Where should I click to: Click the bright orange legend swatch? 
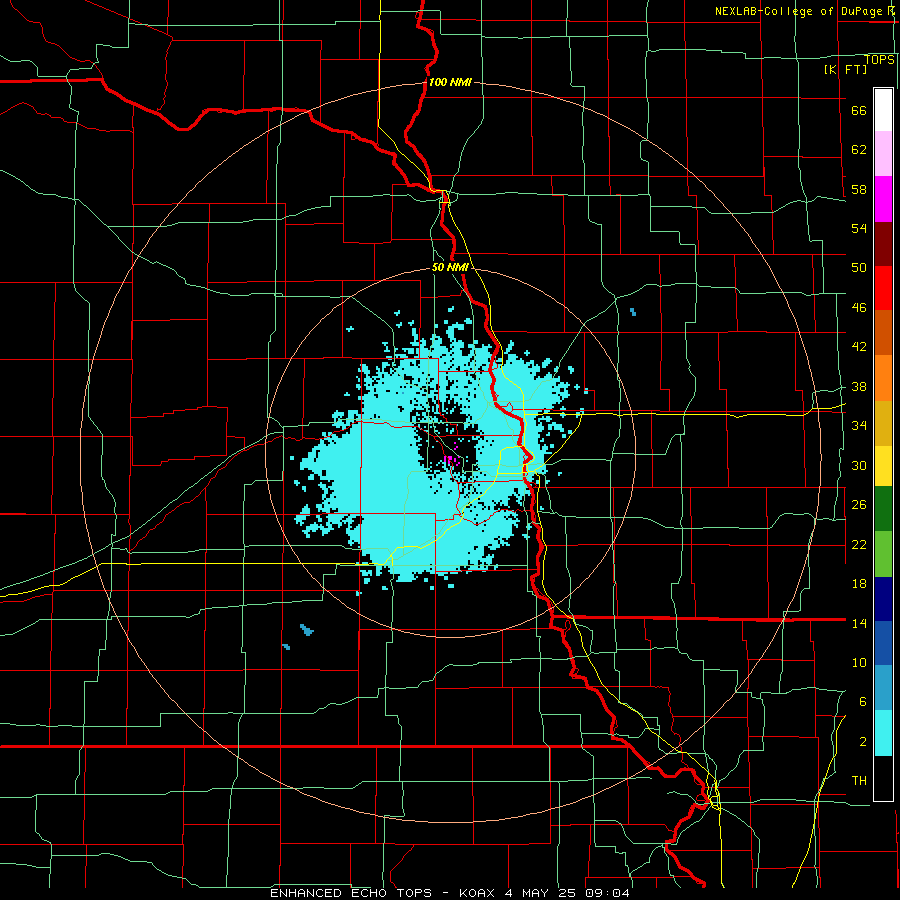pyautogui.click(x=883, y=378)
